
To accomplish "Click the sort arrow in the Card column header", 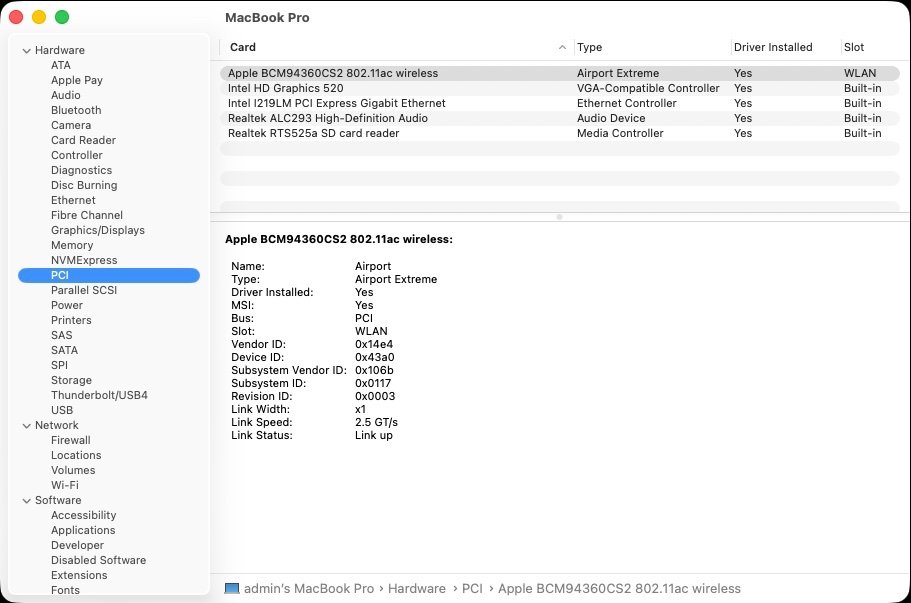I will 562,47.
